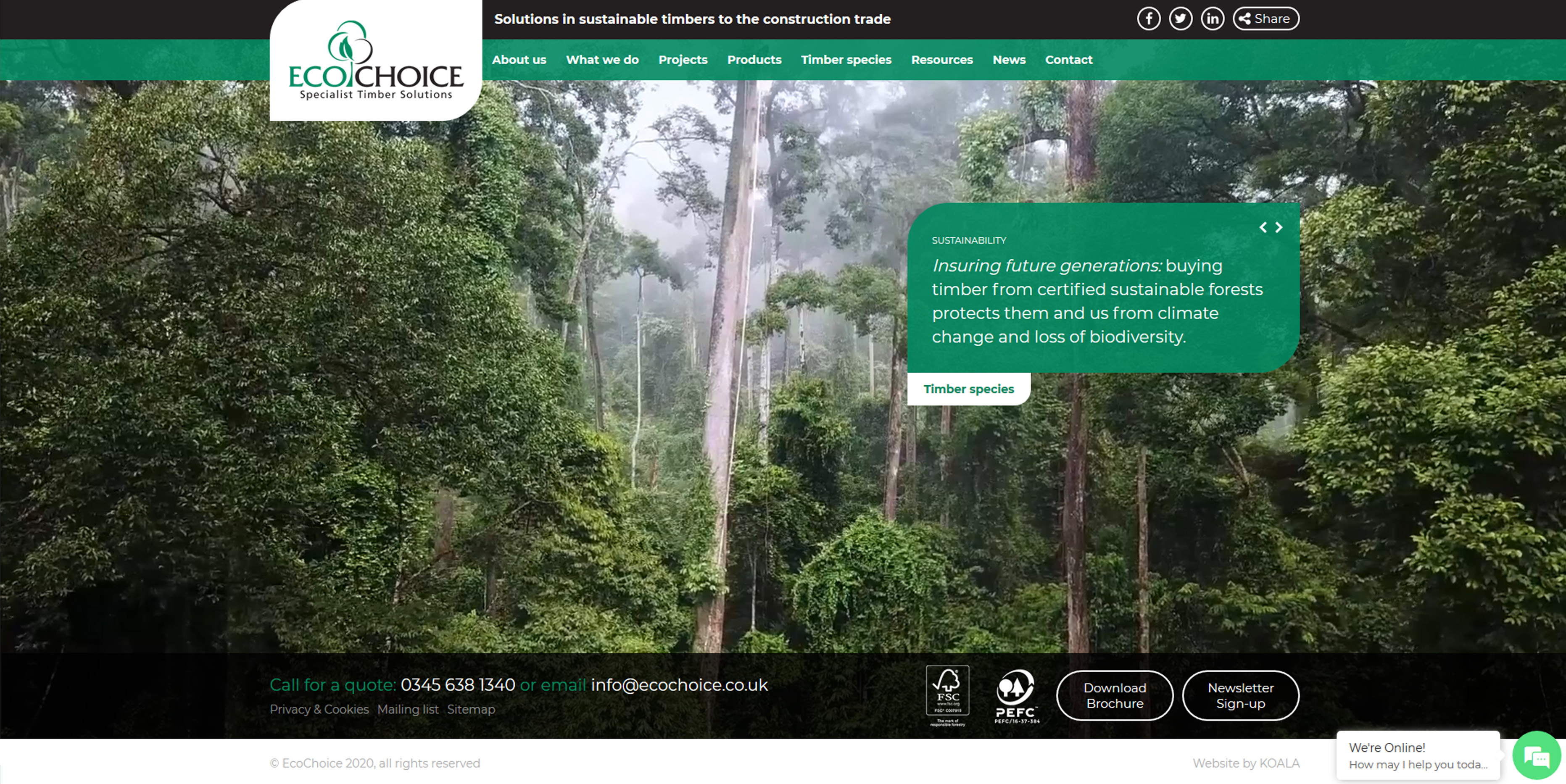
Task: Click the PEFC certification logo
Action: coord(1016,696)
